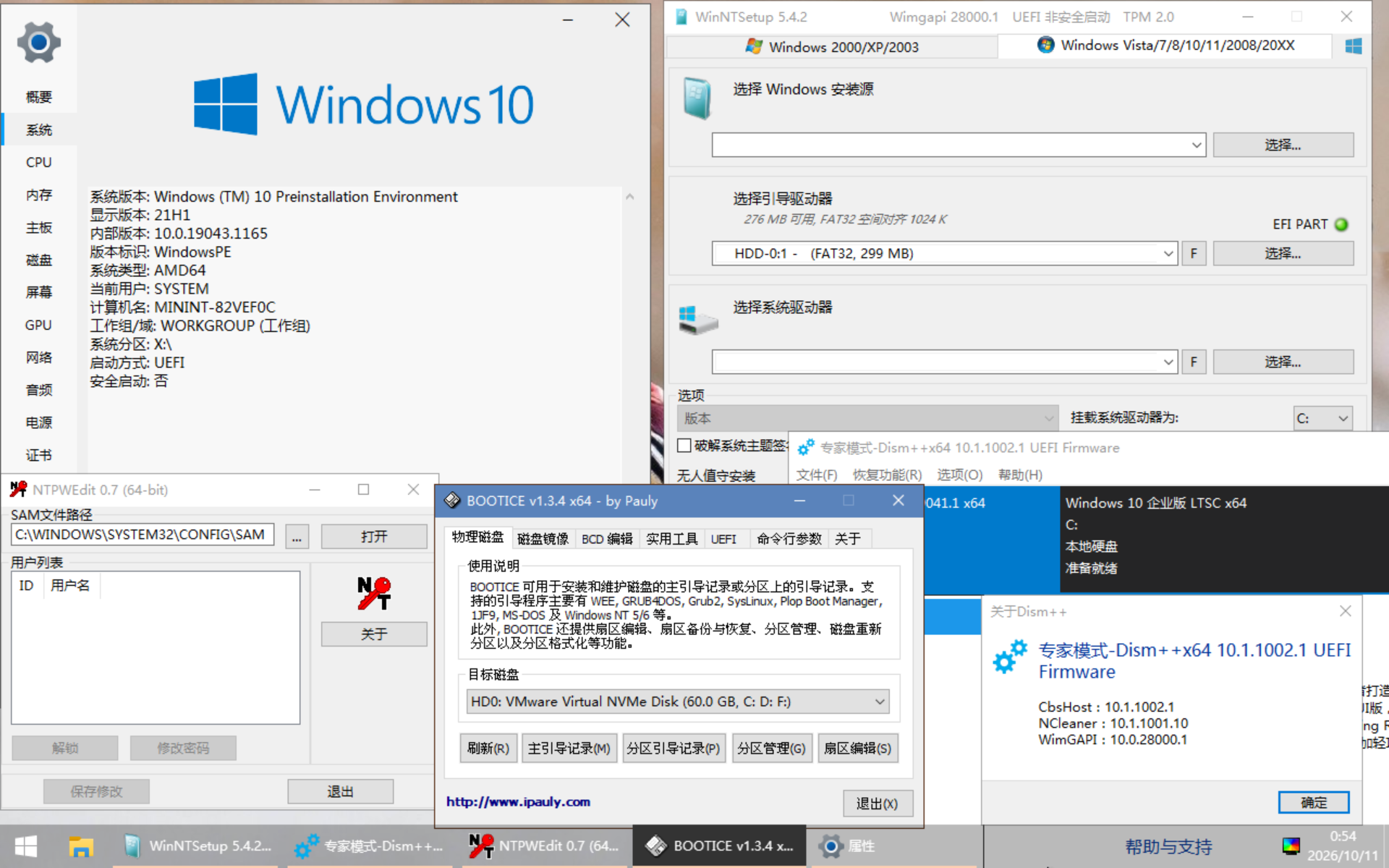
Task: Click the Windows install source book icon
Action: pyautogui.click(x=698, y=98)
